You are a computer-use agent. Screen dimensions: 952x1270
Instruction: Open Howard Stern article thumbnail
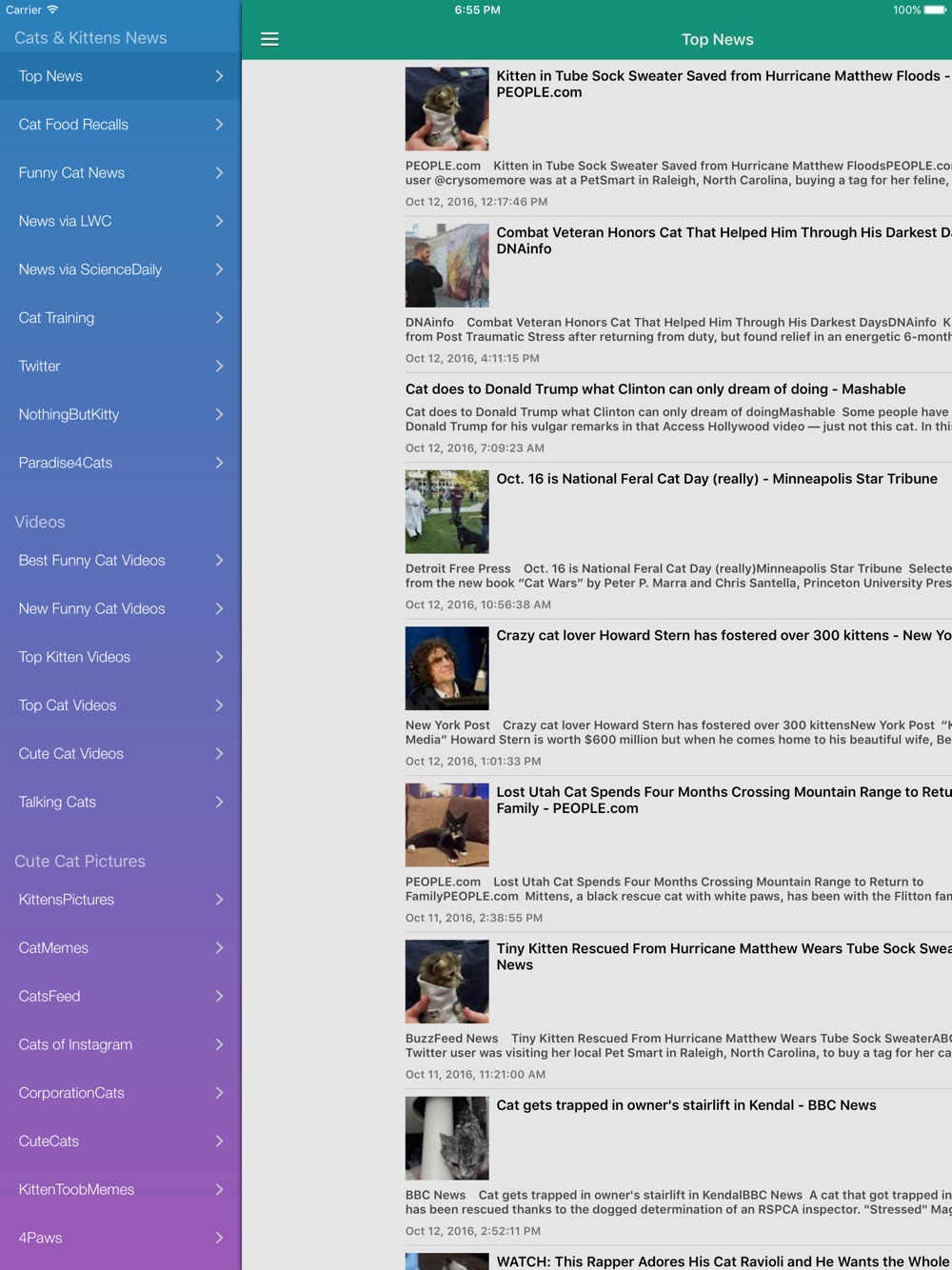point(446,668)
